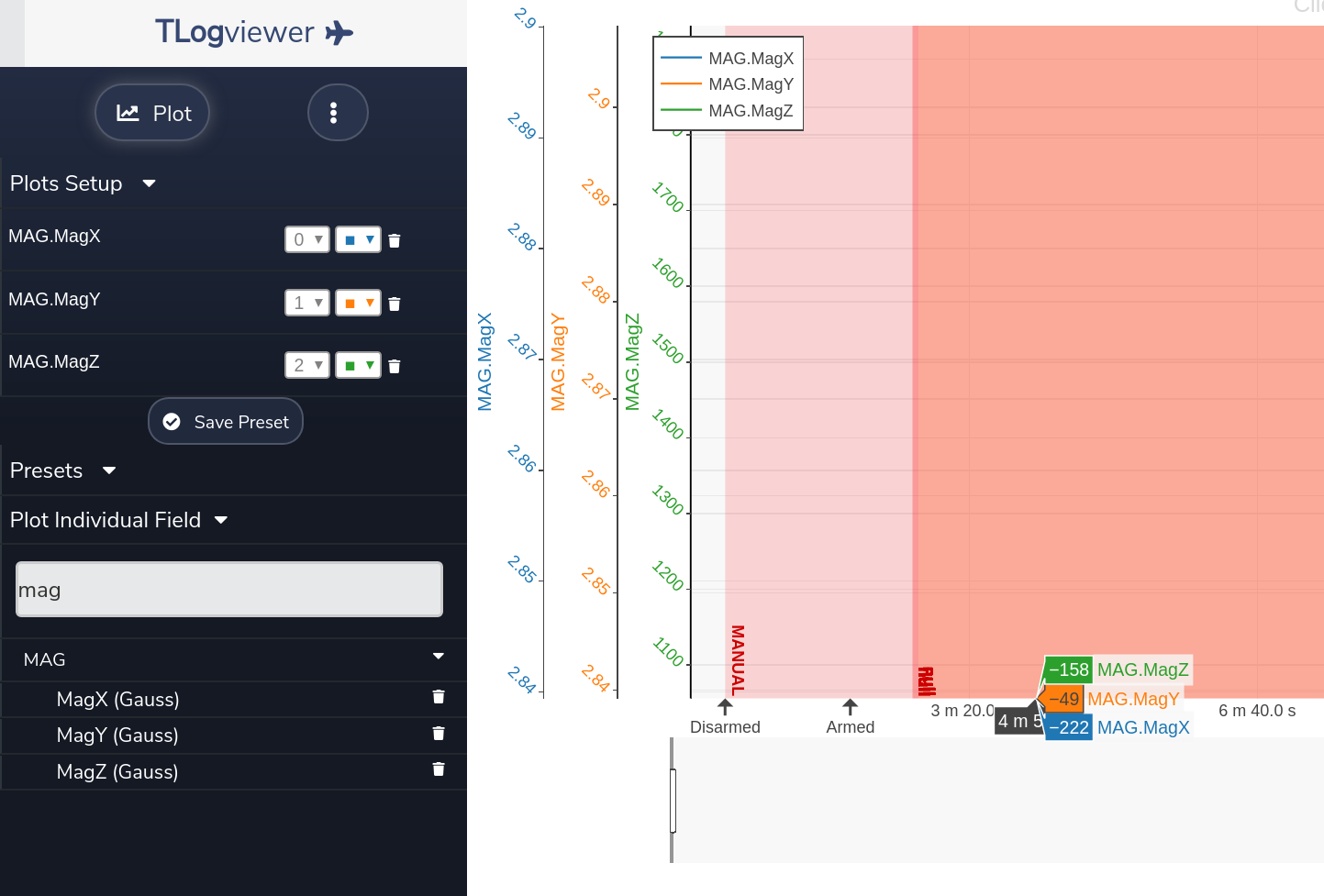Click the field search box containing mag
Screen dimensions: 1324x896
click(228, 589)
